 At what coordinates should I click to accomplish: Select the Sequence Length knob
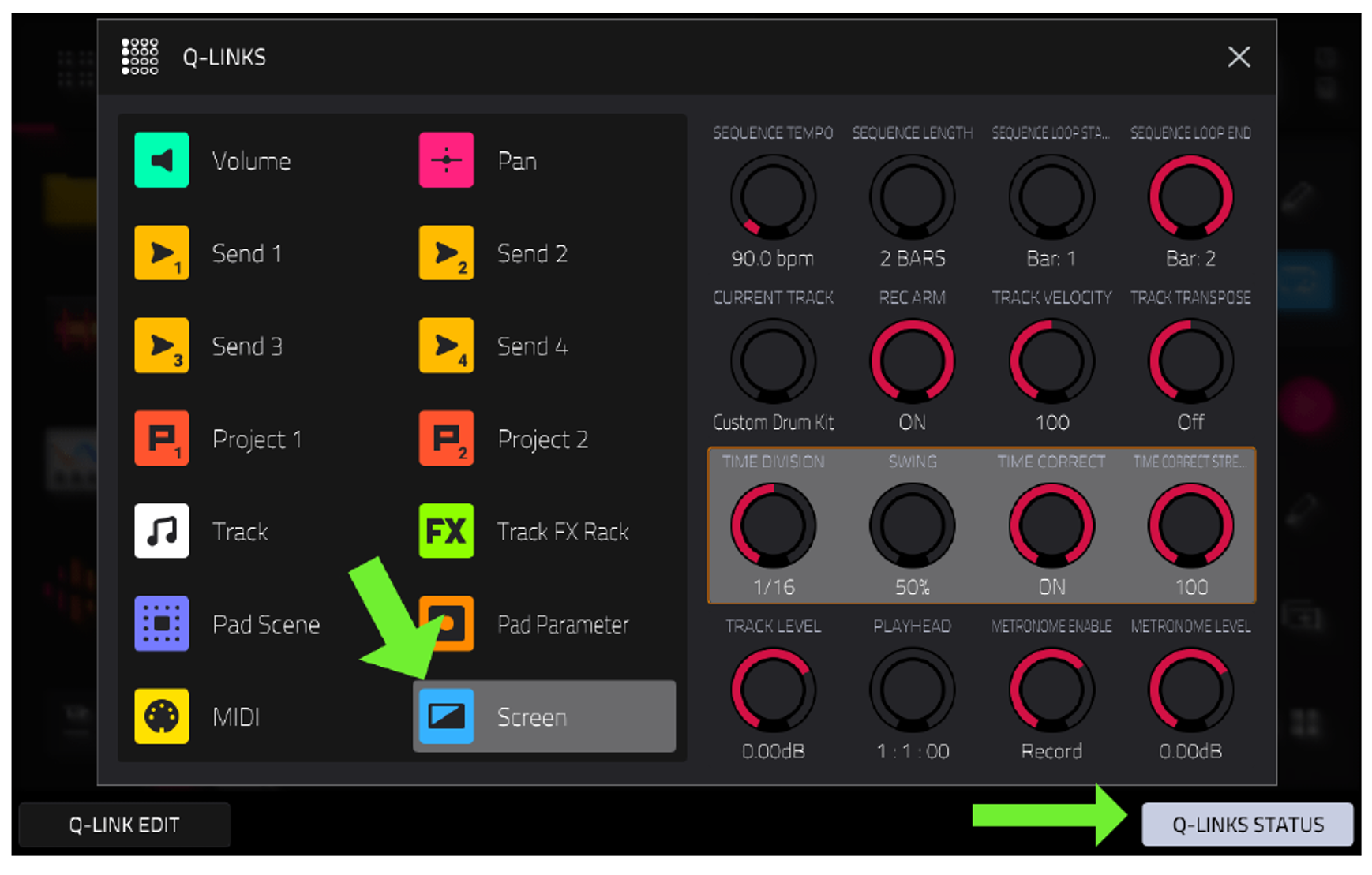pos(912,197)
